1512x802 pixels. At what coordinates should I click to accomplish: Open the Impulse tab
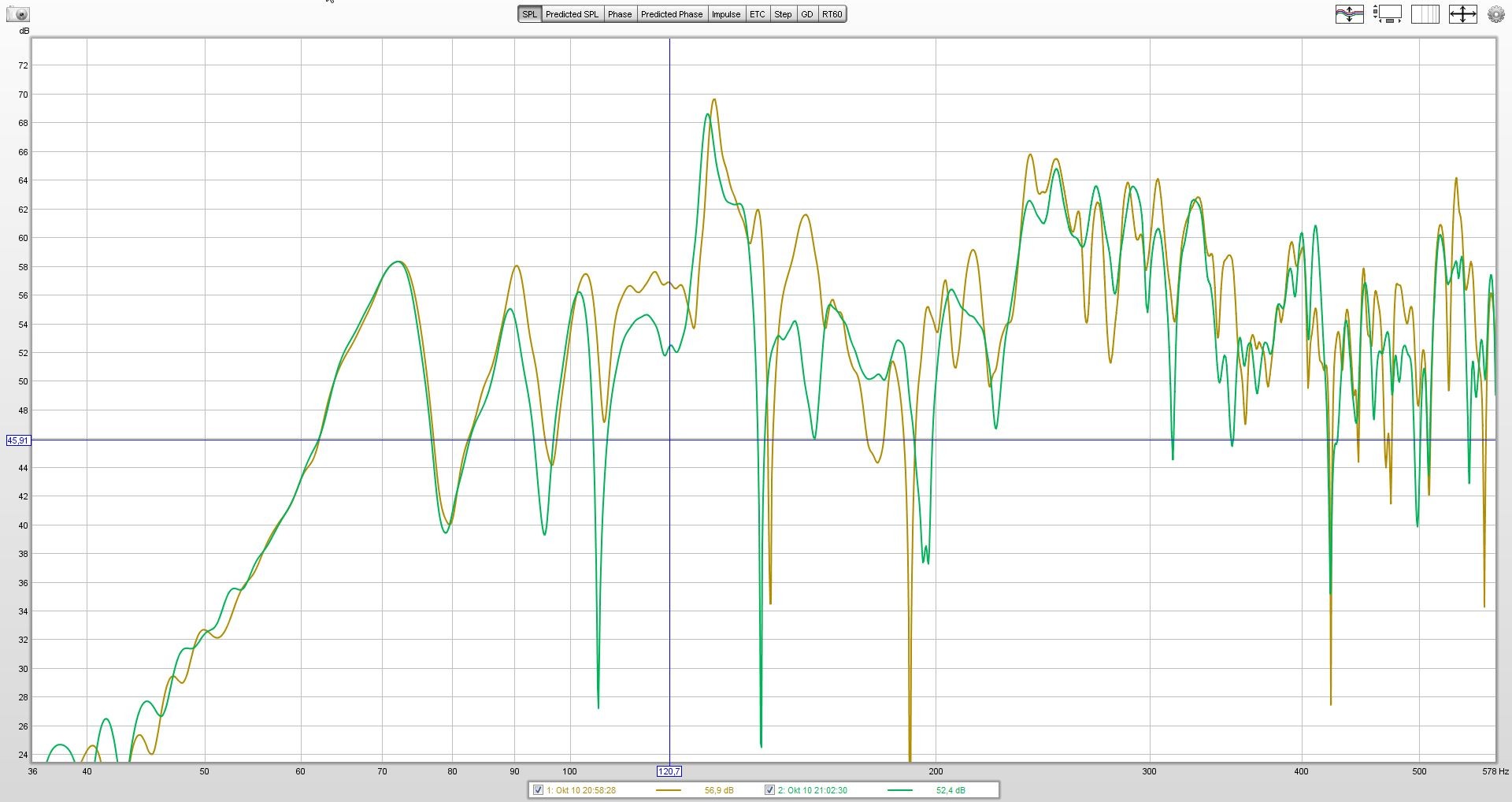click(726, 14)
